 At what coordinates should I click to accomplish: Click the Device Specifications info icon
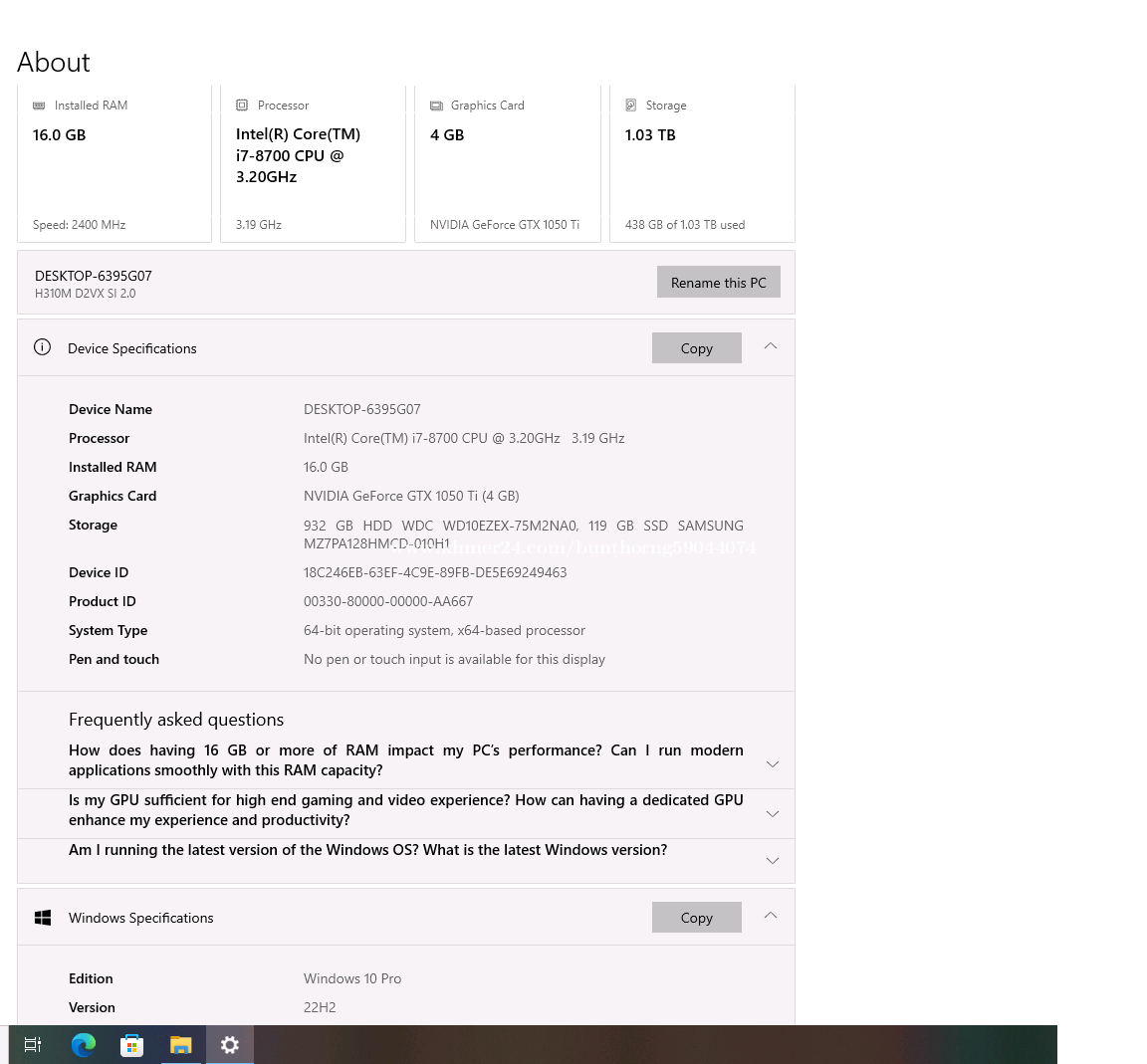tap(43, 347)
